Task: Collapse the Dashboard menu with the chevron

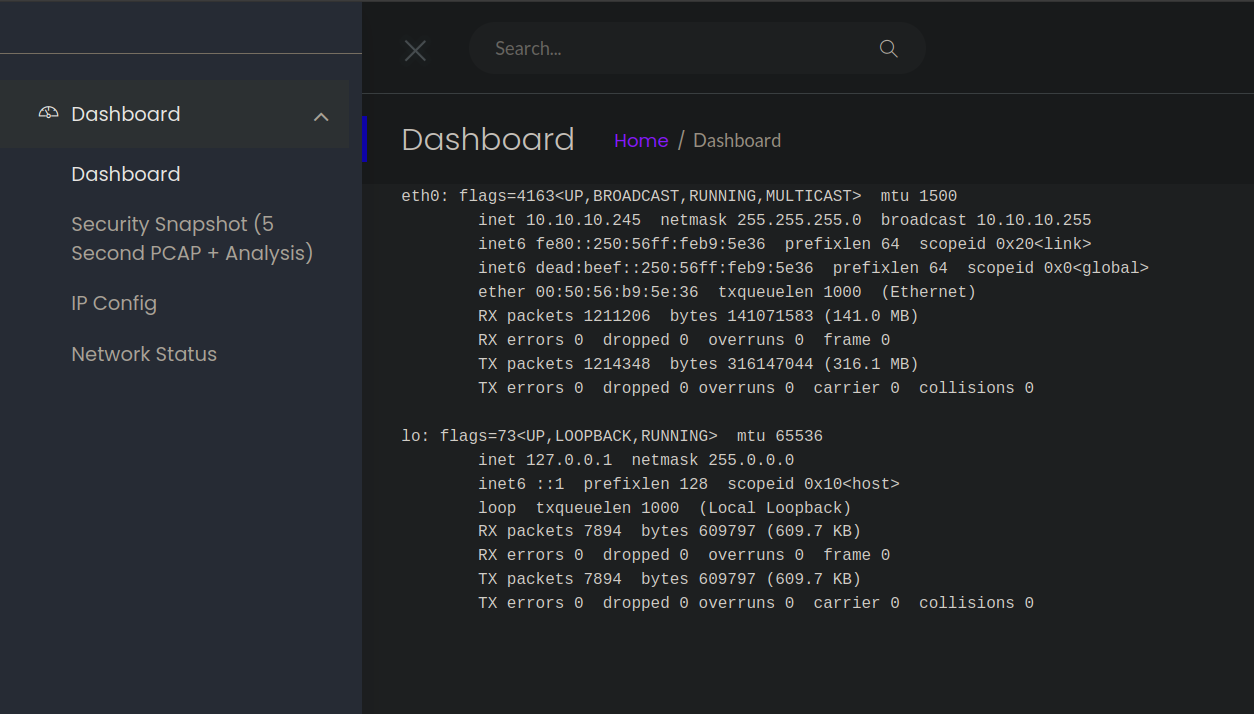Action: 321,116
